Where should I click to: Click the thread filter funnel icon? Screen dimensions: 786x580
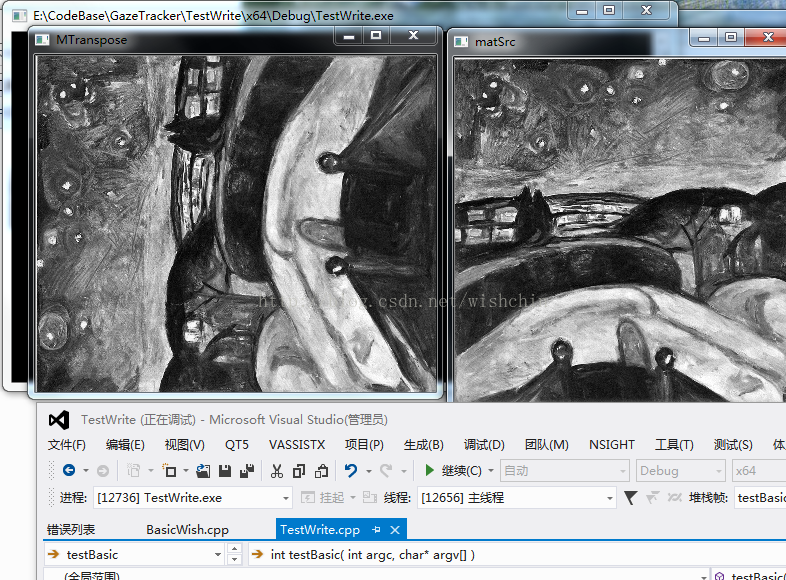point(631,497)
